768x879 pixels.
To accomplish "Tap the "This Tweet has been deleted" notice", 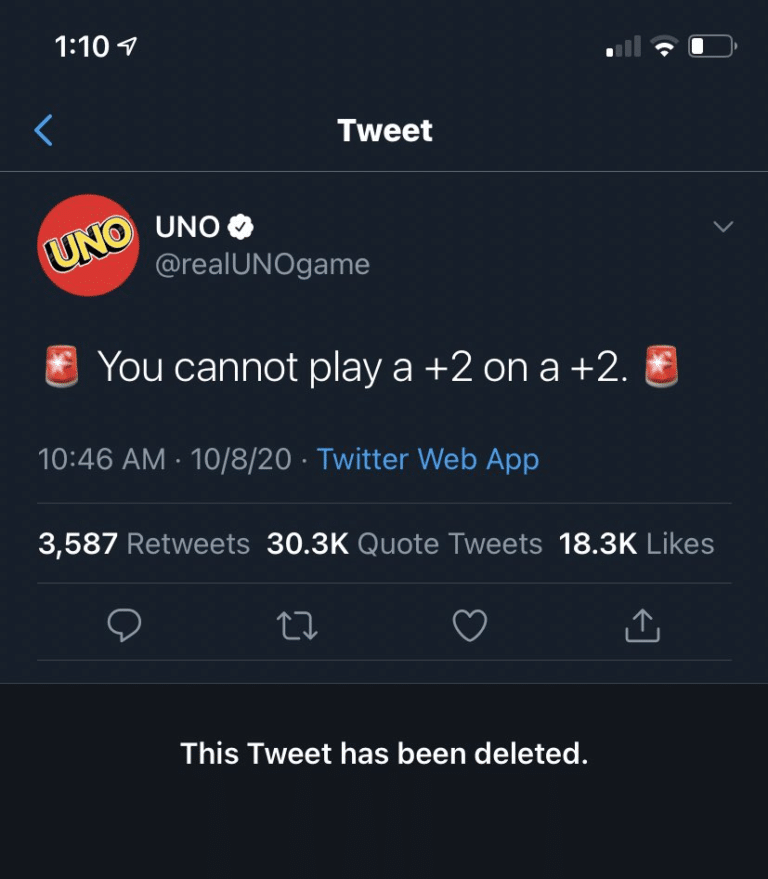I will 384,753.
